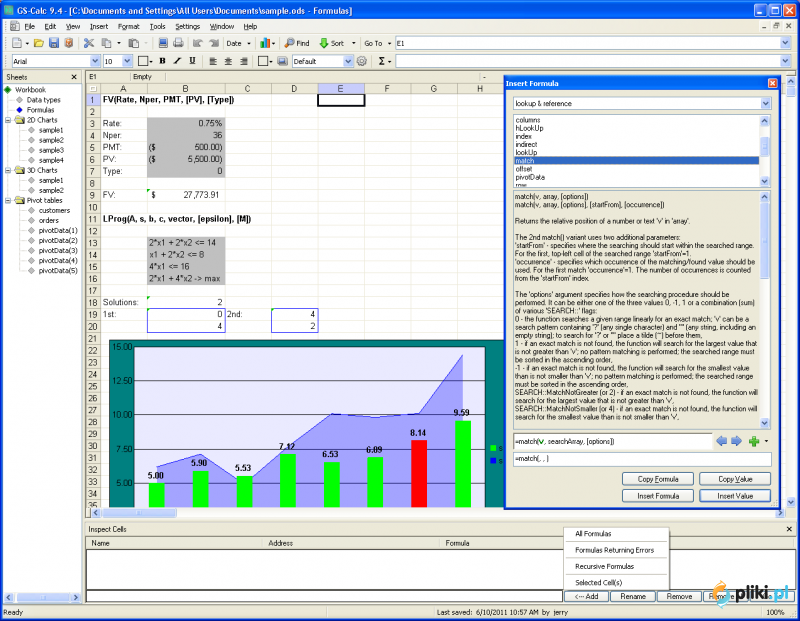
Task: Open the Insert menu
Action: tap(98, 27)
